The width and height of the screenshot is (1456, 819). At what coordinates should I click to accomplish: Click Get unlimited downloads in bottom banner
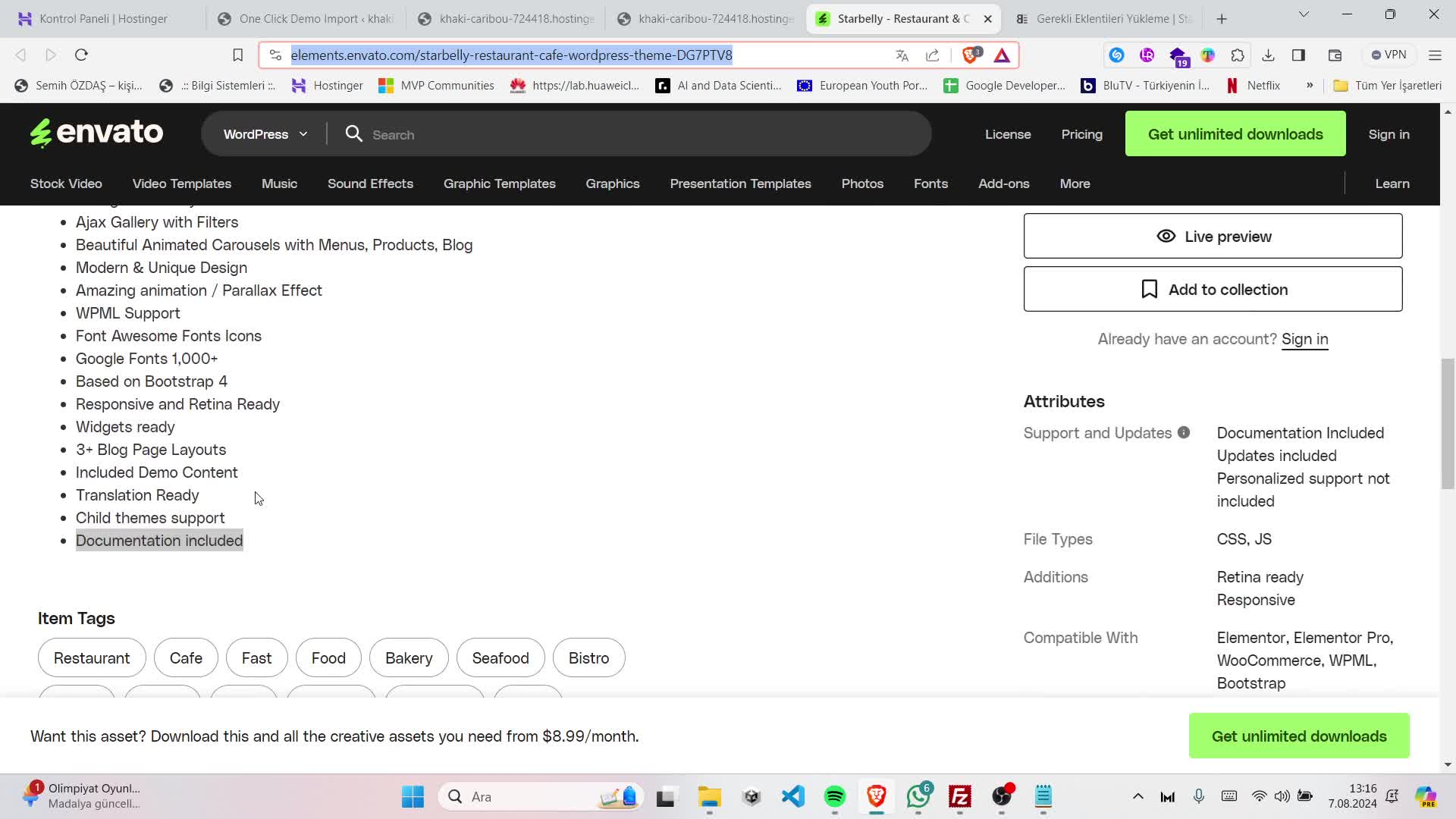tap(1298, 736)
